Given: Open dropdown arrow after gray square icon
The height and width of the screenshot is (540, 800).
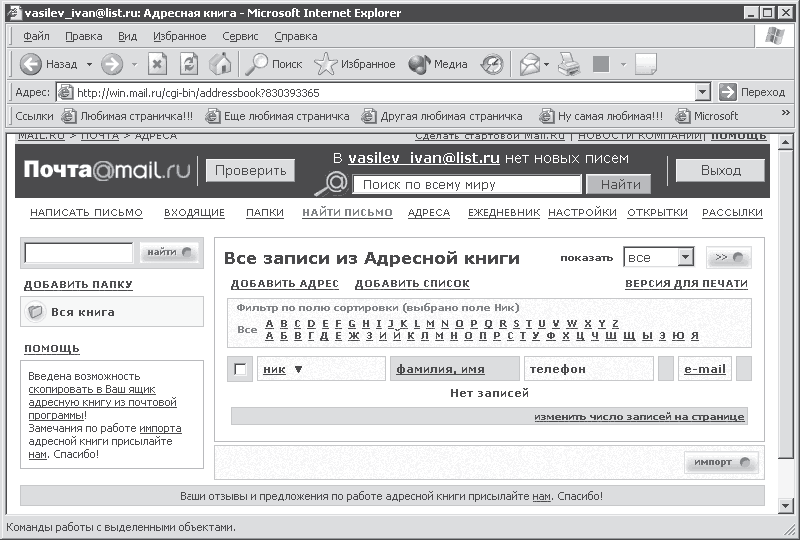Looking at the screenshot, I should click(623, 65).
